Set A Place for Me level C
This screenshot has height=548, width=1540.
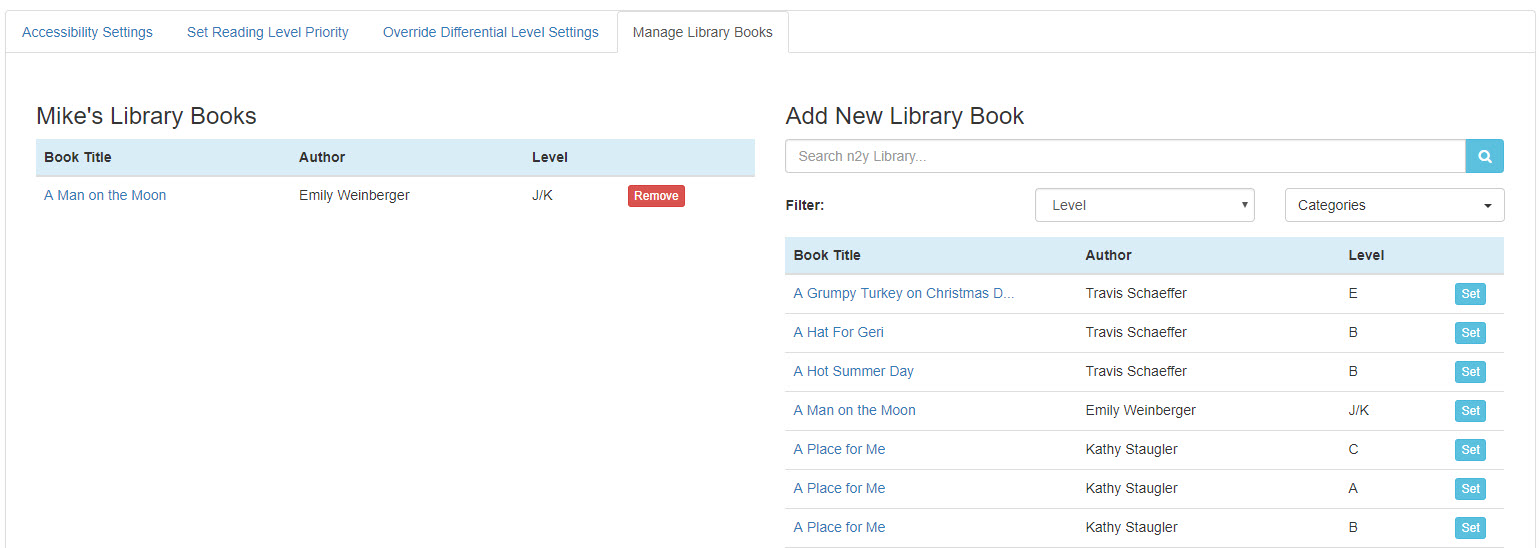click(x=1470, y=450)
